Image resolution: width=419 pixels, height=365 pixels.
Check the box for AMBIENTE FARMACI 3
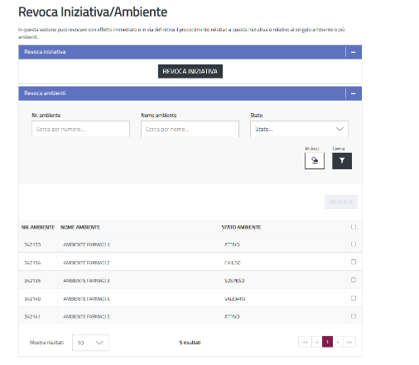(x=353, y=280)
